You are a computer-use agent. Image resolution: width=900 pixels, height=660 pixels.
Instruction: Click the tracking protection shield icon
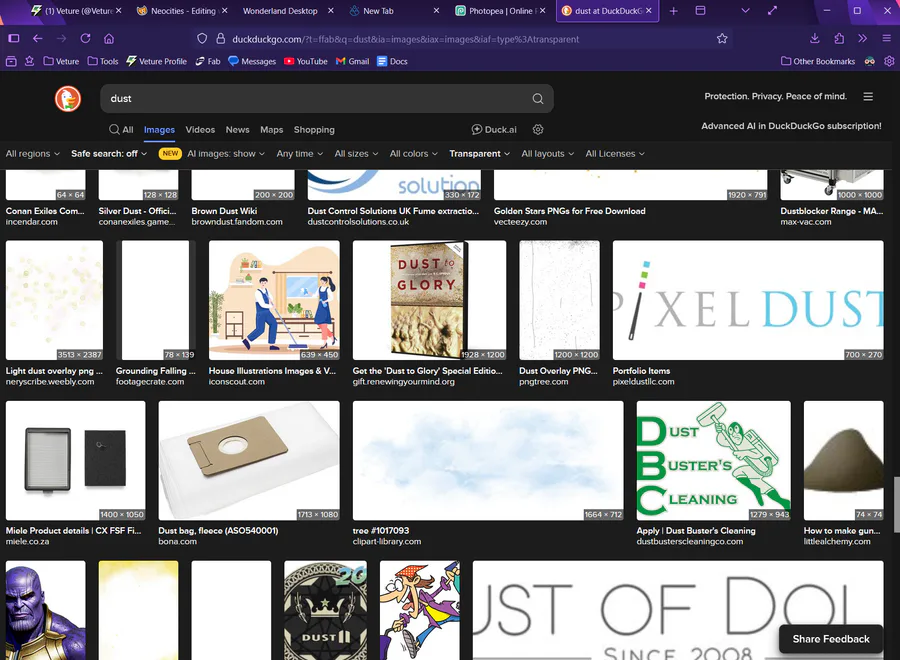202,38
